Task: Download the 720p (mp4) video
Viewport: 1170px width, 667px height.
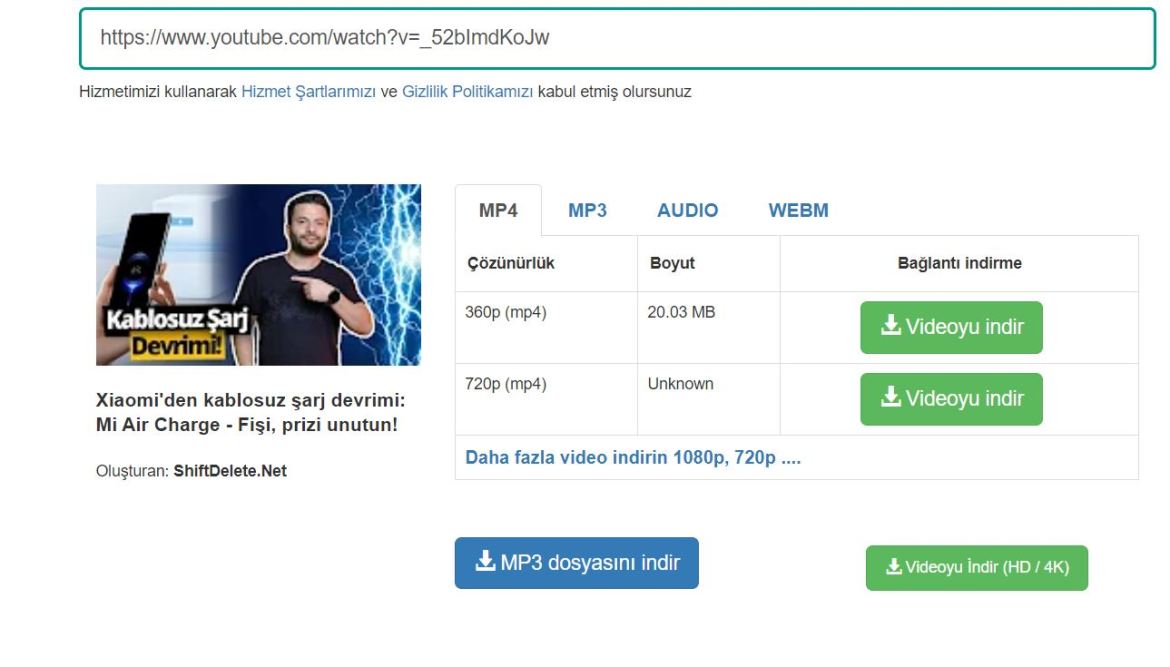Action: point(950,398)
